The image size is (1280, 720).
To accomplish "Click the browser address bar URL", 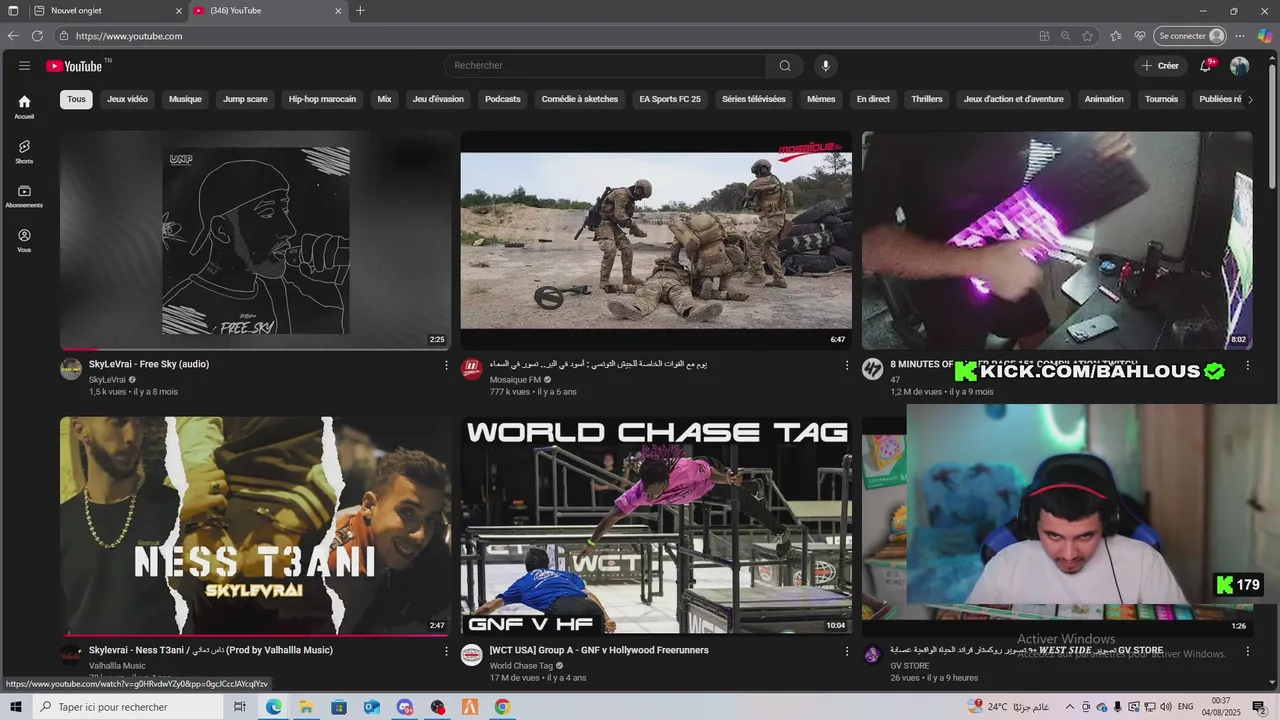I will click(129, 36).
